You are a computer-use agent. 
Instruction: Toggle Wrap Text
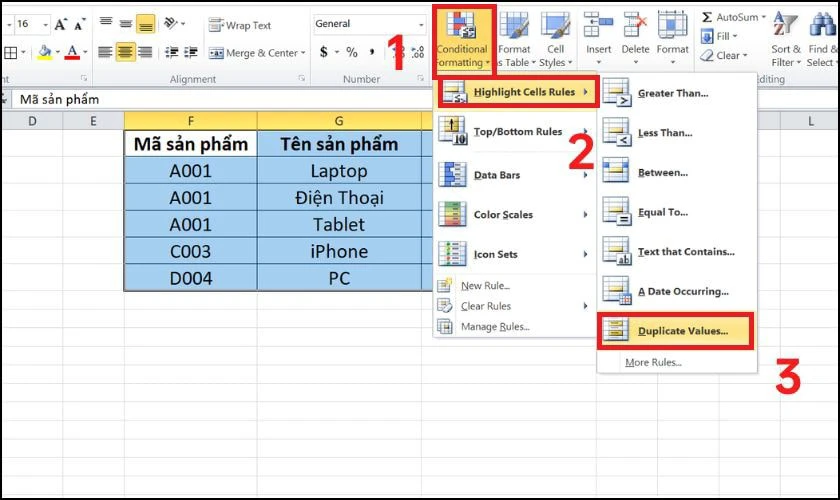tap(240, 25)
